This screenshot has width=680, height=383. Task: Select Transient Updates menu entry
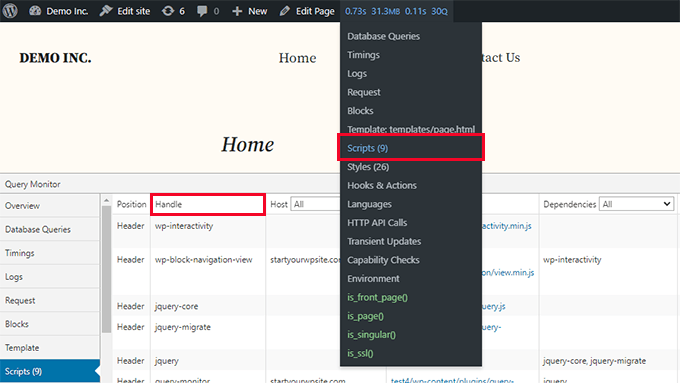tap(384, 241)
